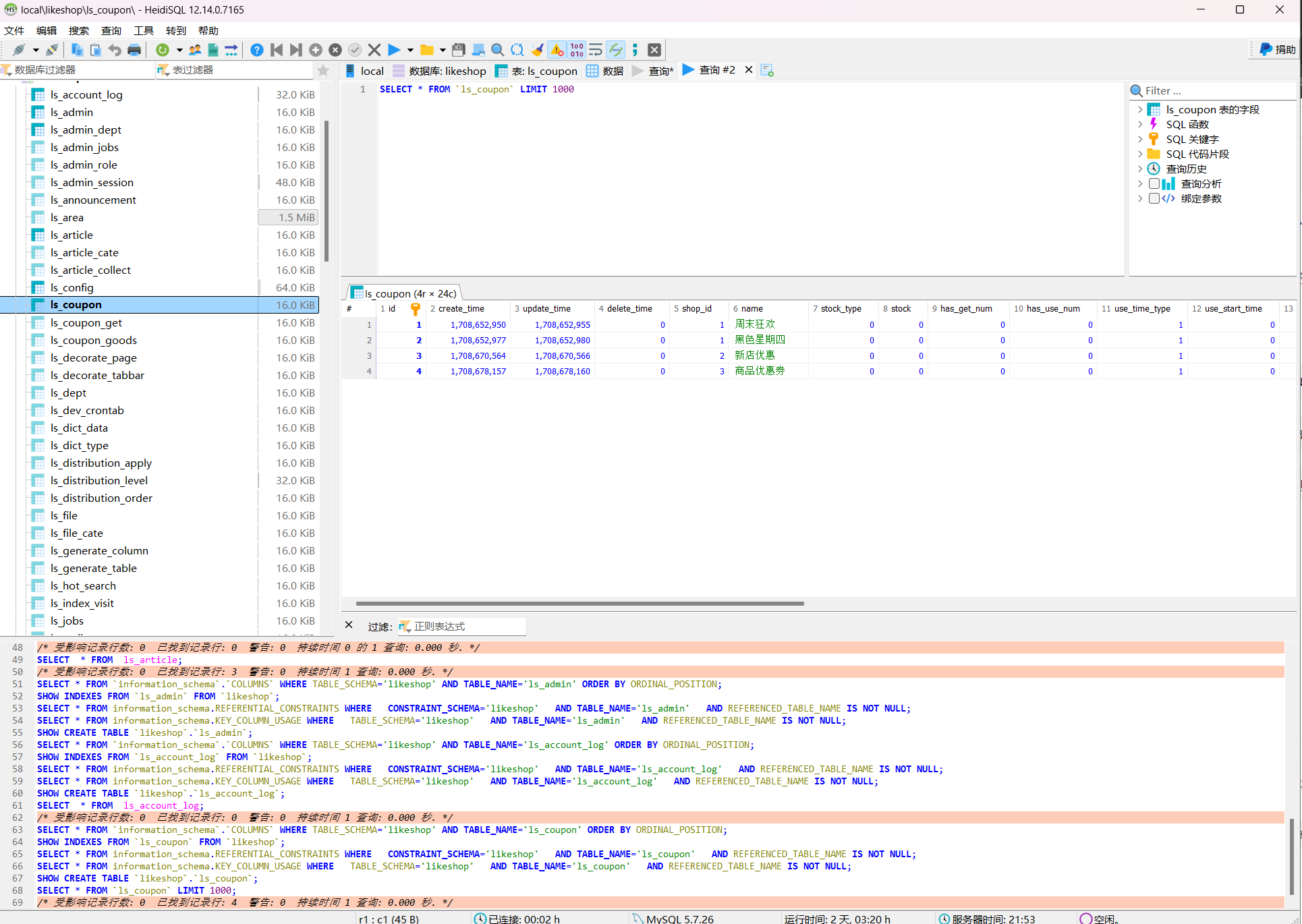
Task: Expand the 查询历史 tree node
Action: [x=1140, y=169]
